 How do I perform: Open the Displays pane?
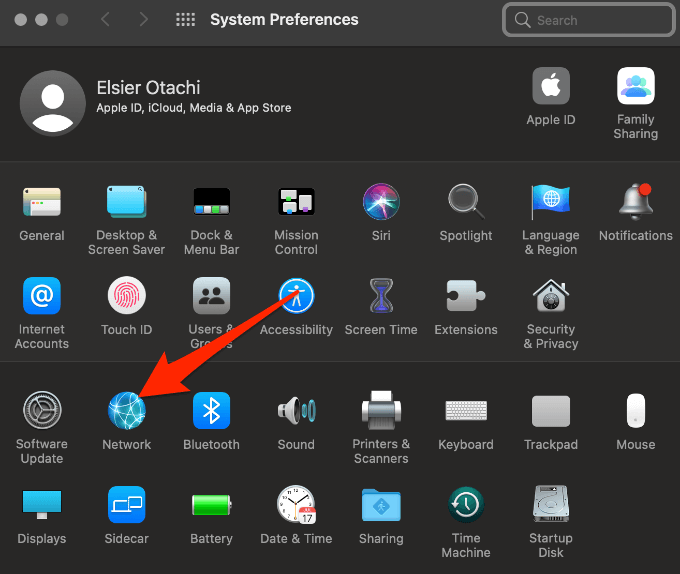[x=42, y=505]
